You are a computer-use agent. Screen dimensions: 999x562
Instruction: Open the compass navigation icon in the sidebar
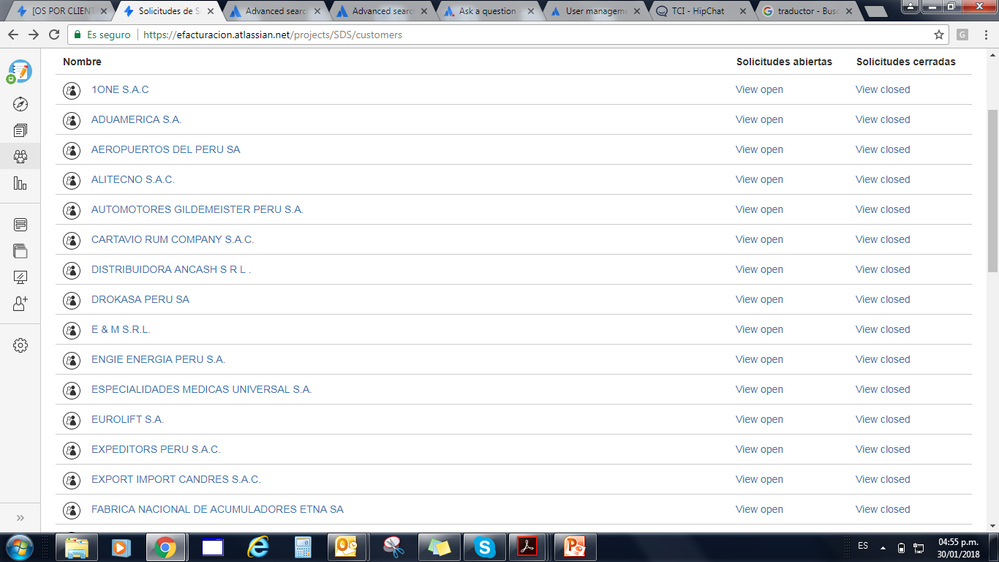click(20, 104)
